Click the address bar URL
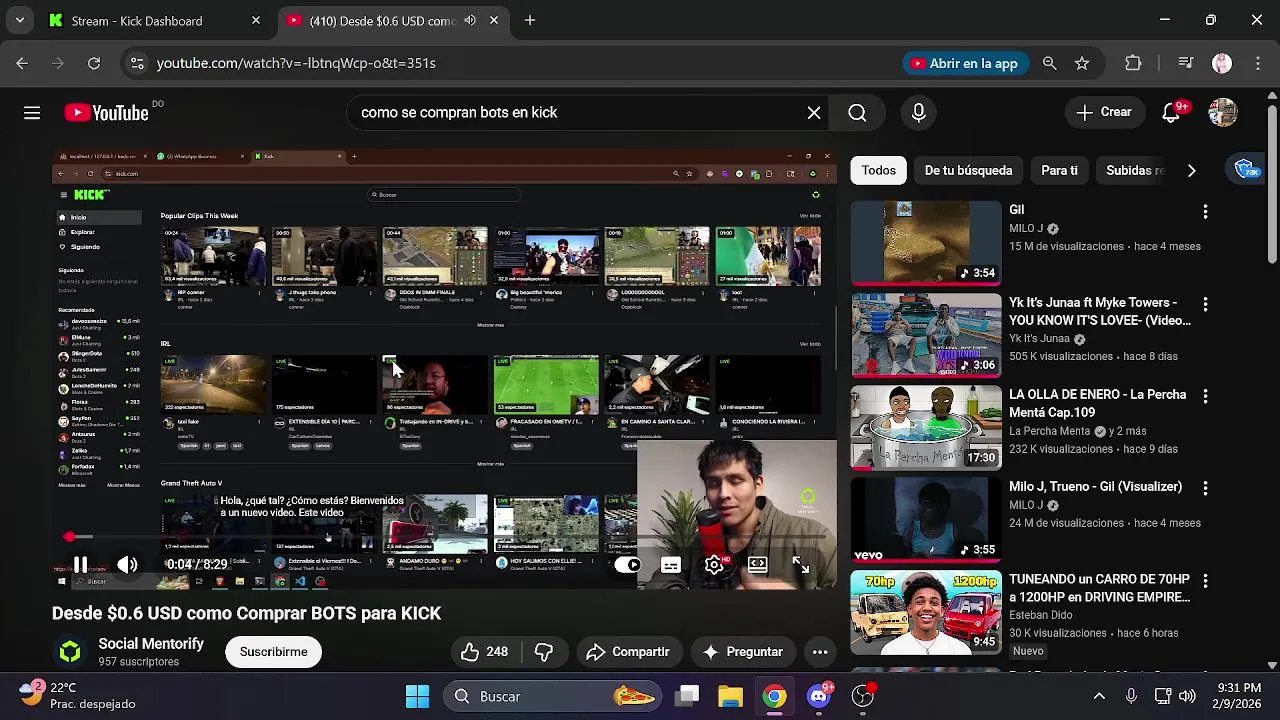This screenshot has width=1280, height=720. (x=296, y=63)
